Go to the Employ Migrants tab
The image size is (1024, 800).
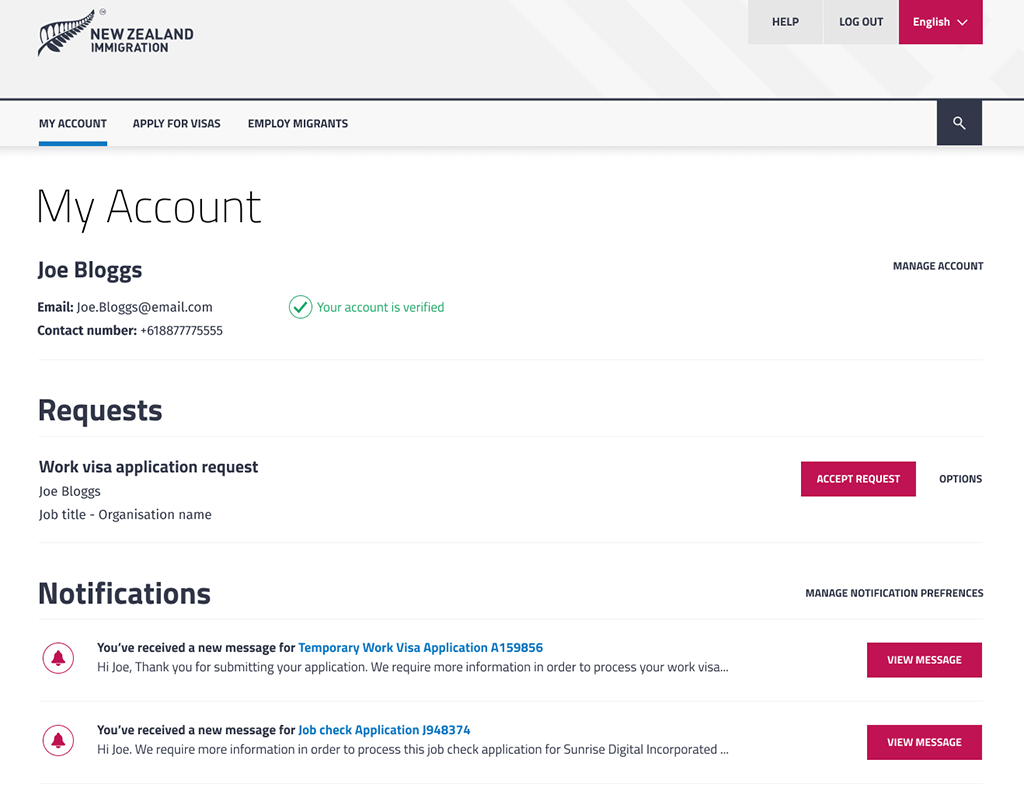pyautogui.click(x=298, y=124)
